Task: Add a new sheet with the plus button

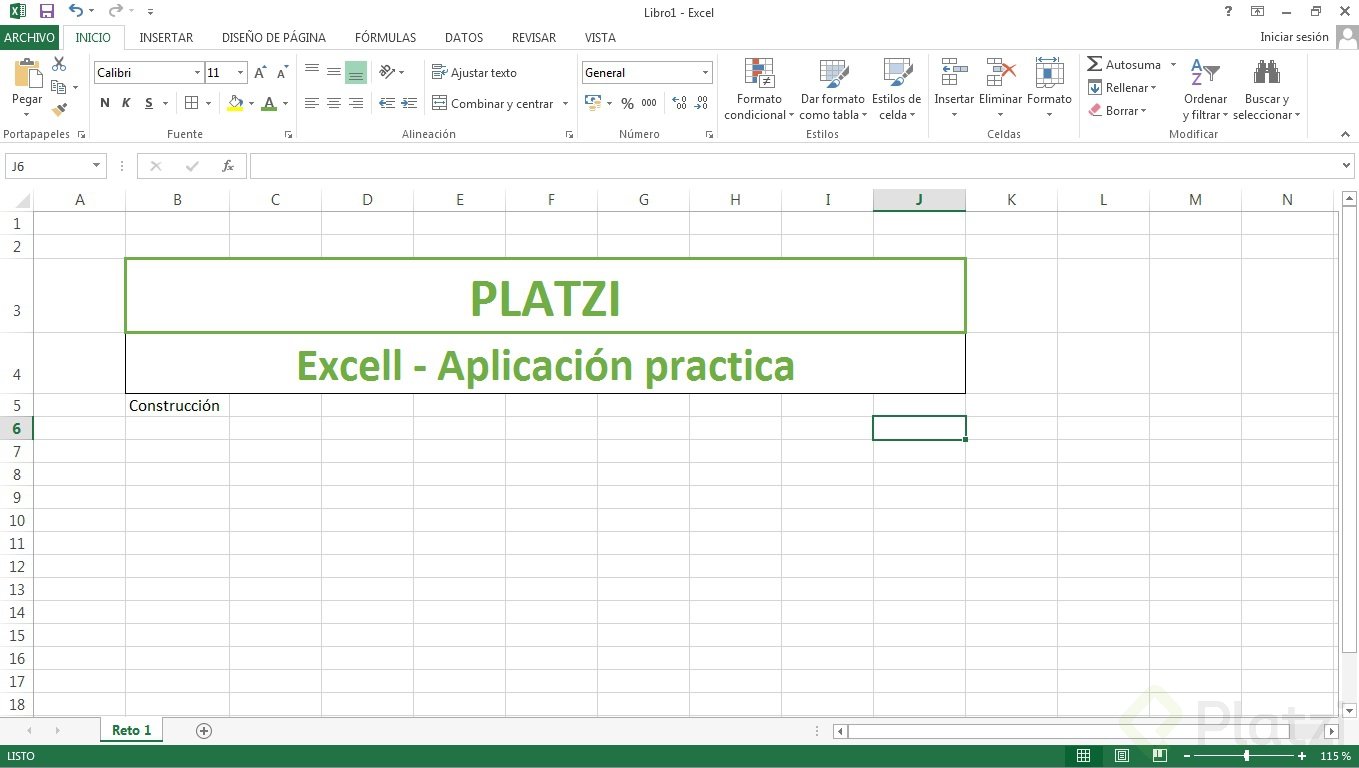Action: (x=203, y=731)
